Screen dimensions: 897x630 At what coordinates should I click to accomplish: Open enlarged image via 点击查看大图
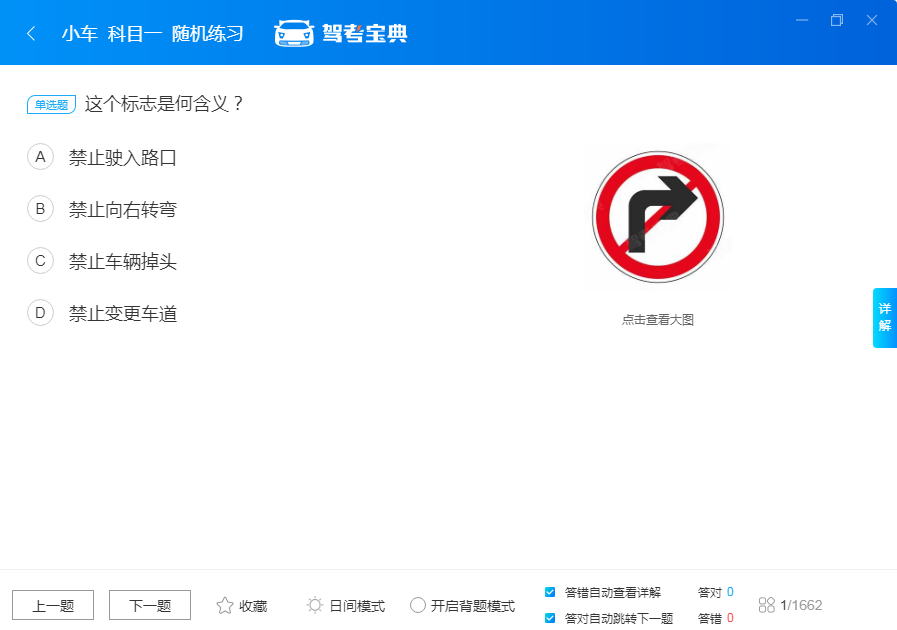click(657, 319)
